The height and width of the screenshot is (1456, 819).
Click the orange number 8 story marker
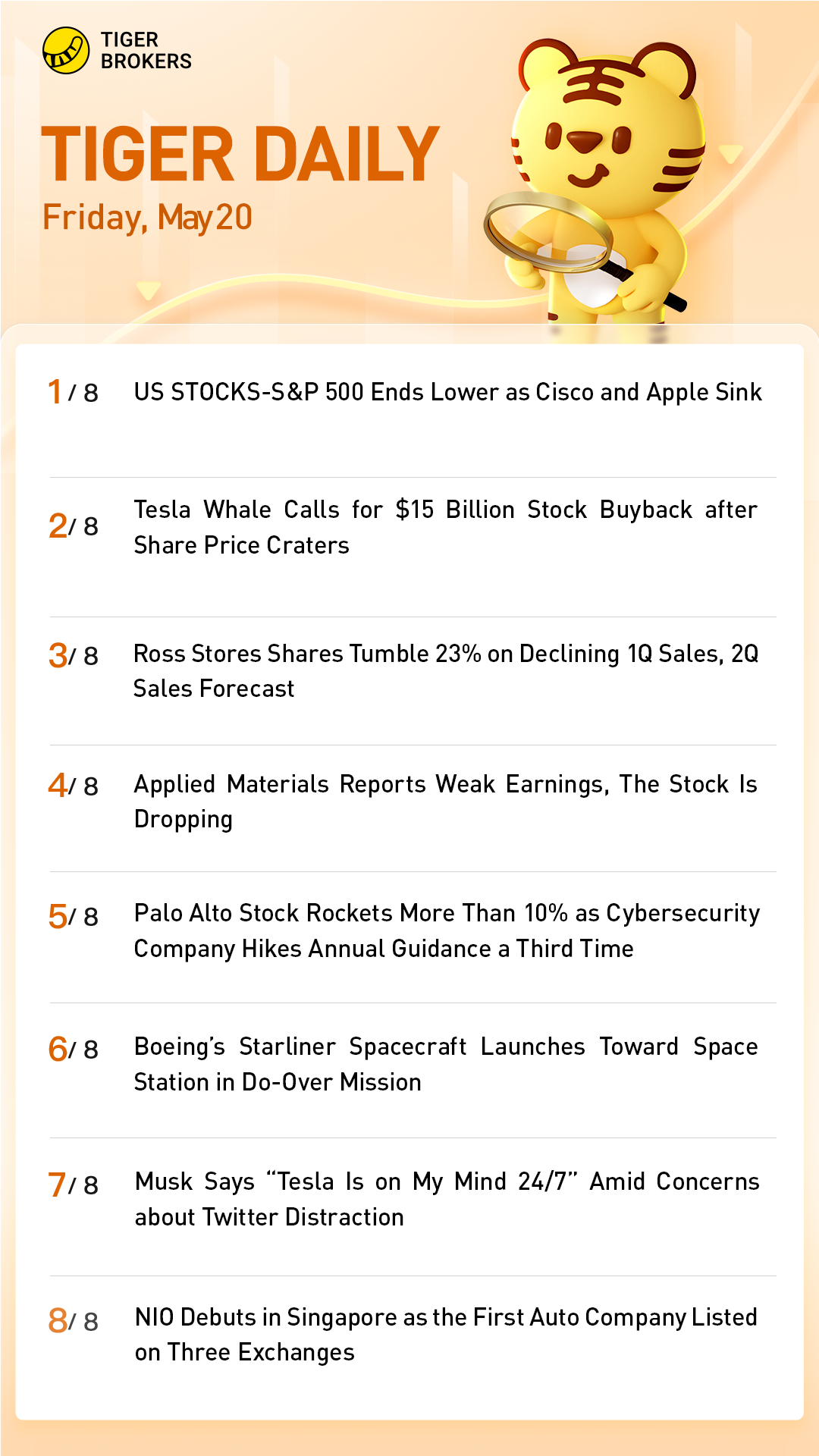click(x=58, y=1321)
